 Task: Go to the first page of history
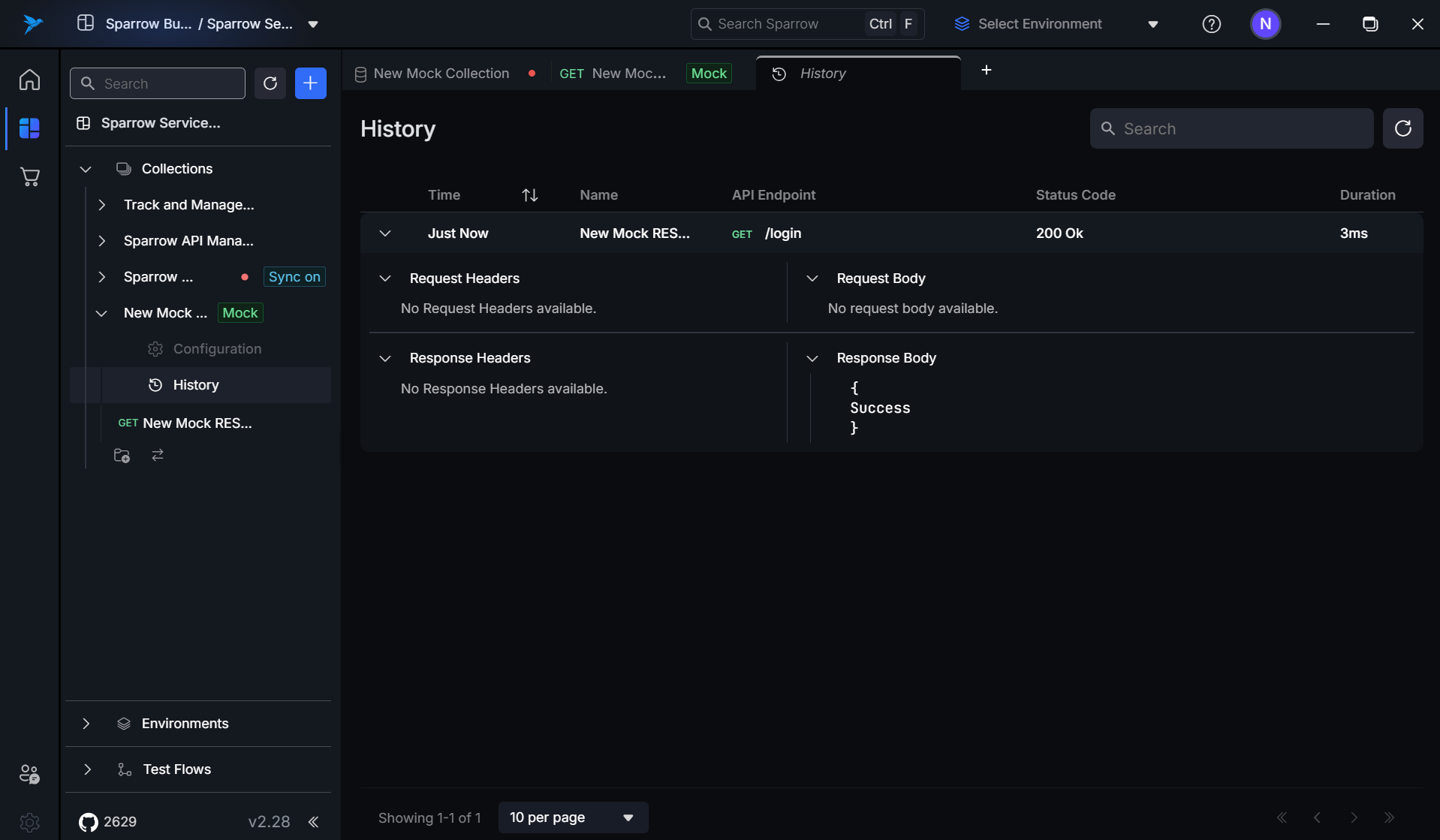[1282, 817]
